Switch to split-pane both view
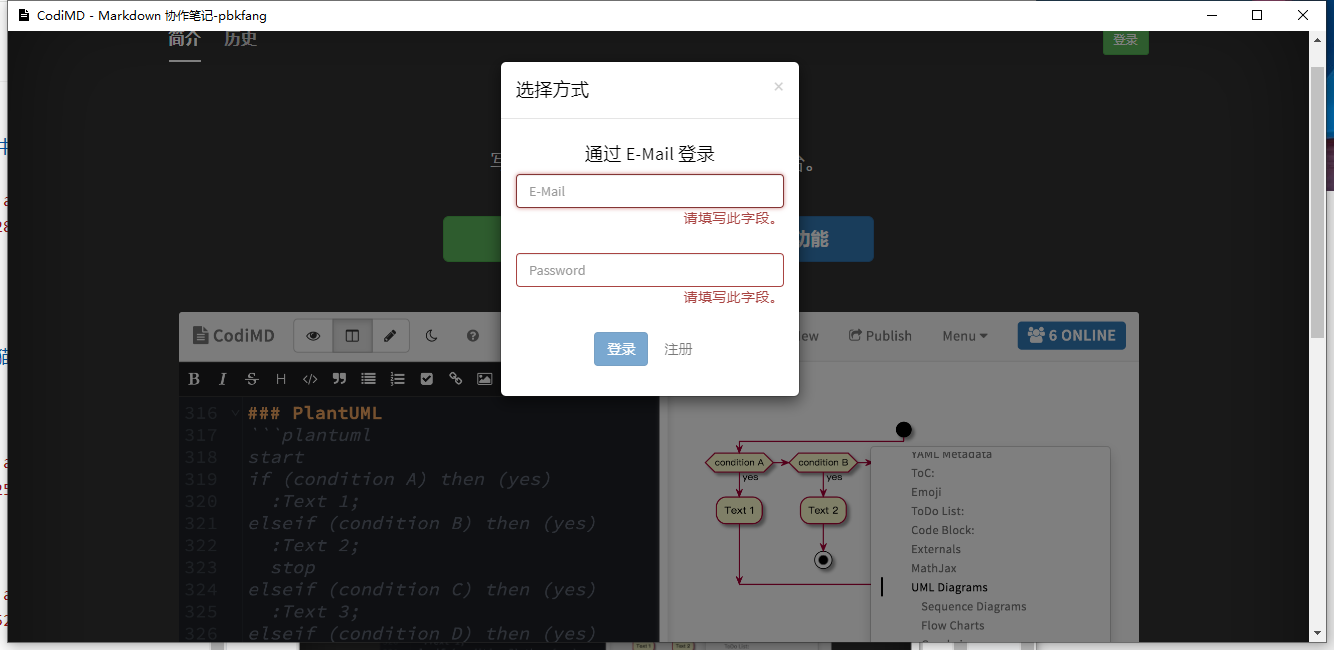1334x650 pixels. pos(352,336)
